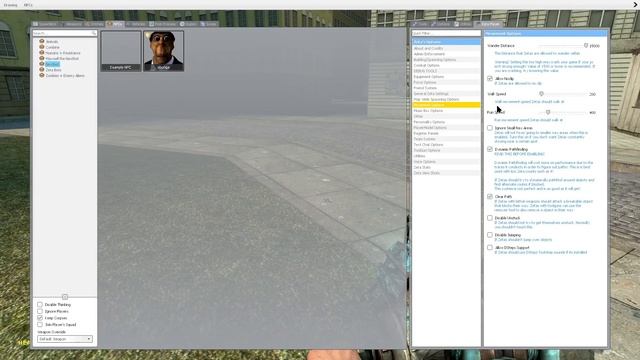
Task: Toggle the Disable Thinking checkbox
Action: pos(40,304)
